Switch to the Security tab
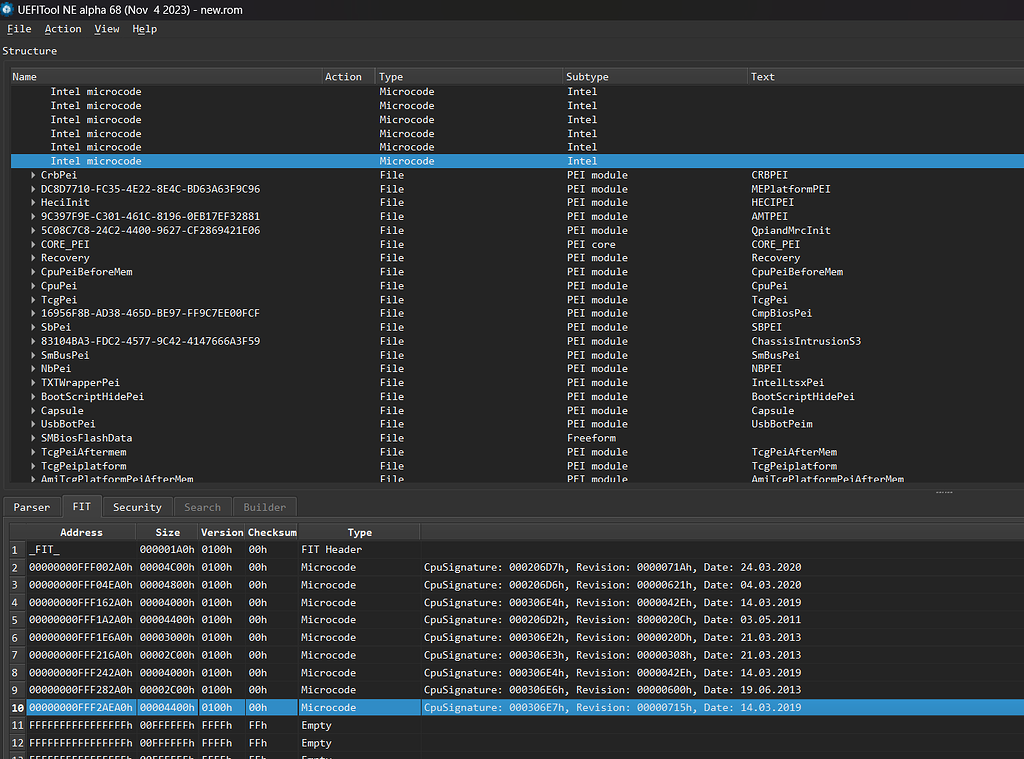This screenshot has width=1024, height=759. click(137, 507)
